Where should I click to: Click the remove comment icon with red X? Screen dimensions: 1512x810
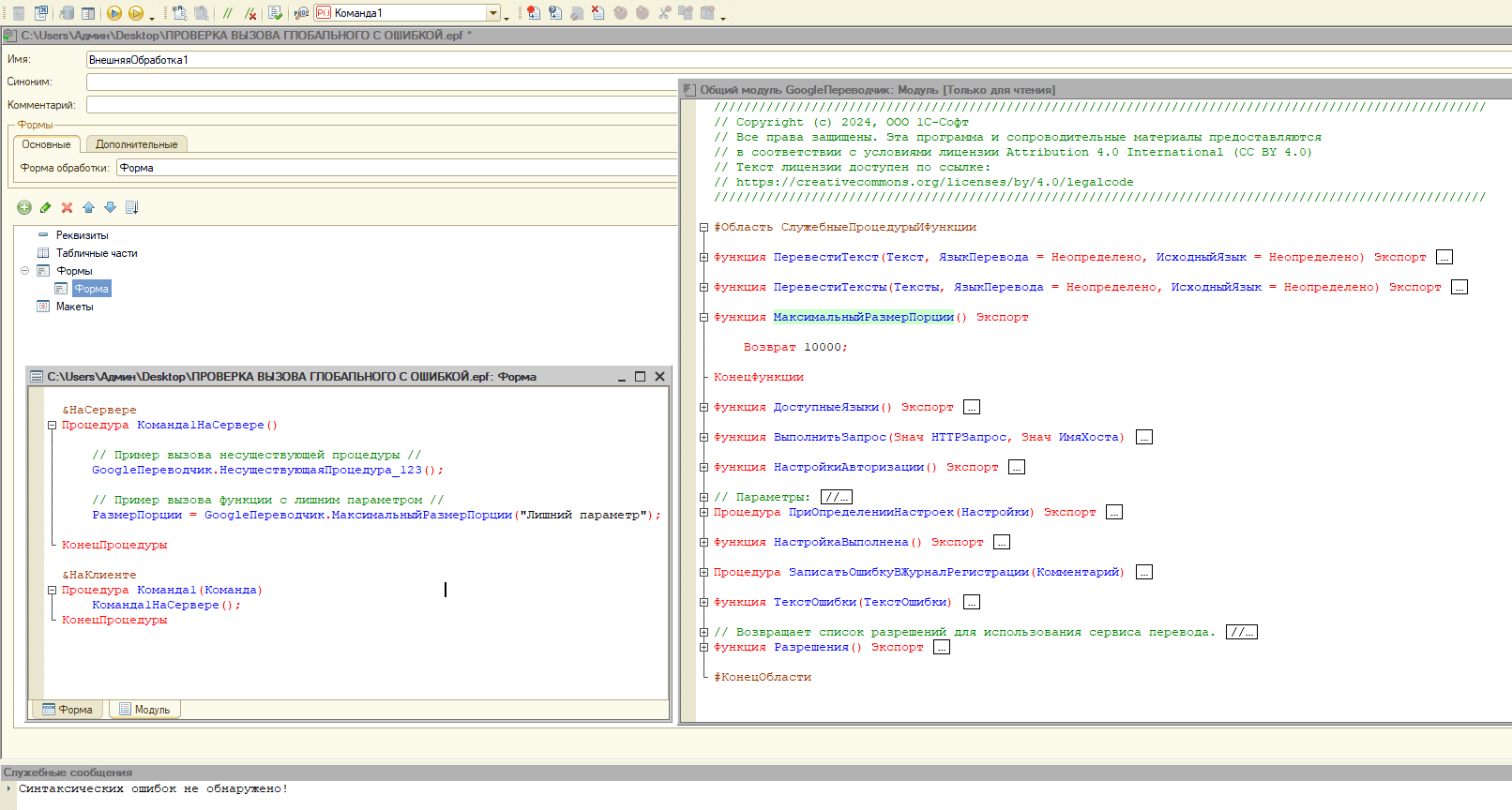[x=250, y=13]
